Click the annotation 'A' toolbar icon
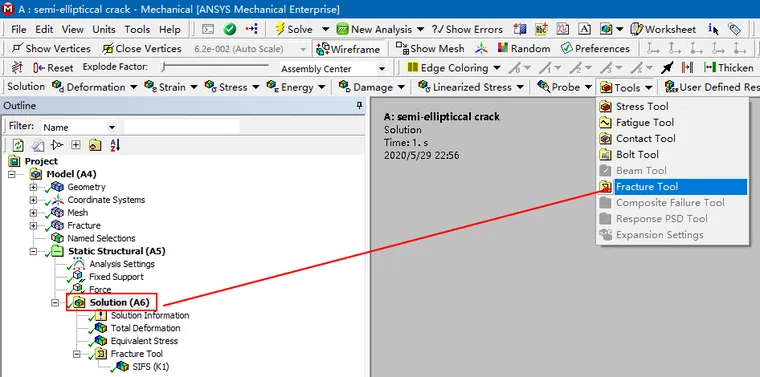The width and height of the screenshot is (760, 377). pyautogui.click(x=585, y=29)
